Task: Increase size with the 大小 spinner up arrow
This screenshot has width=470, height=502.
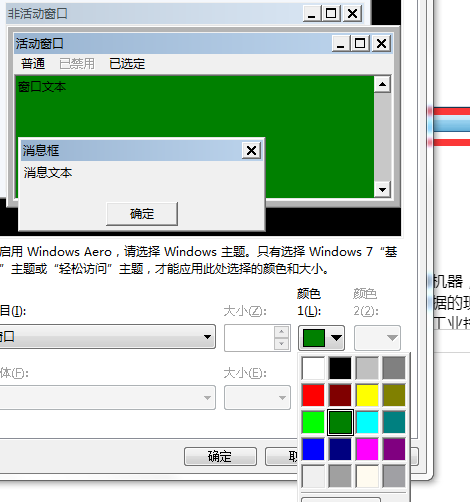Action: [x=282, y=331]
